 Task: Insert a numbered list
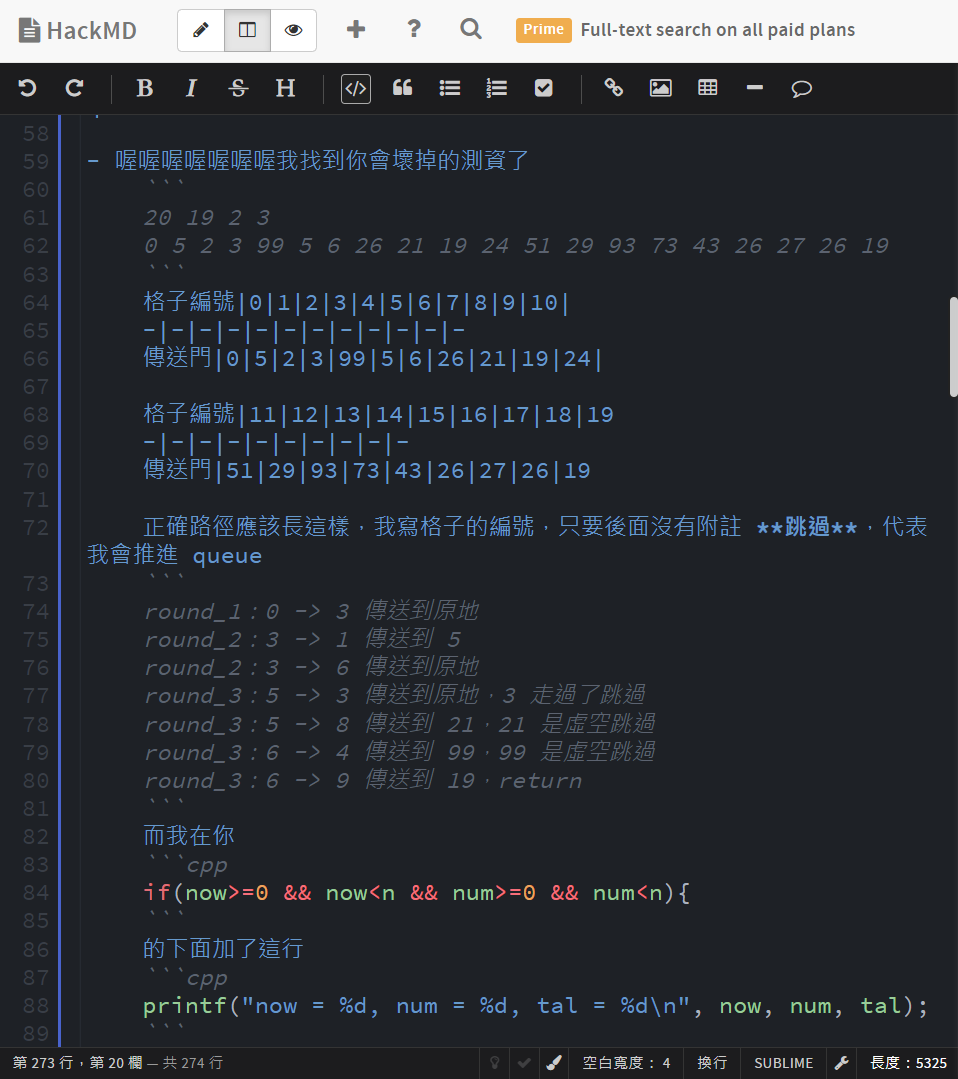496,88
